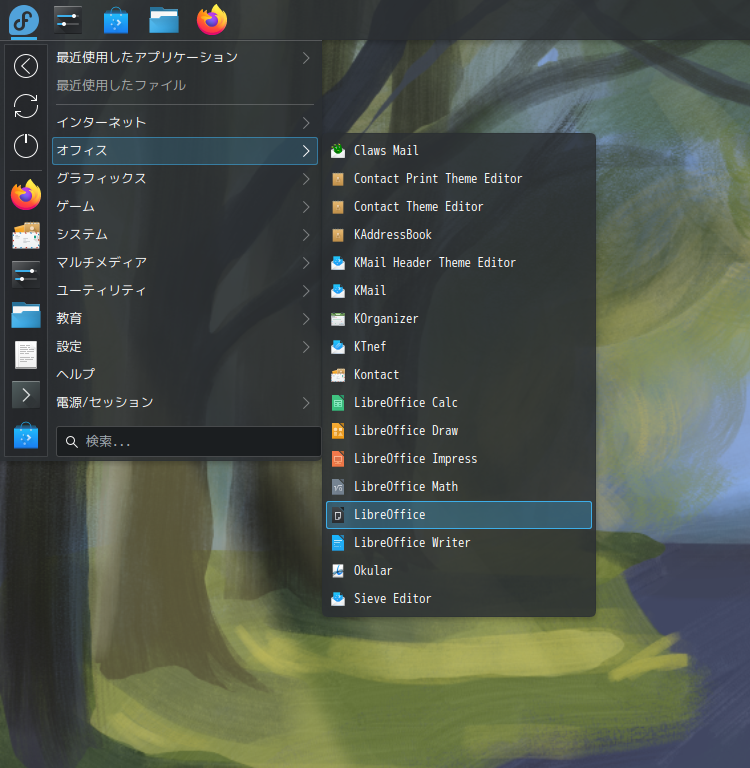750x768 pixels.
Task: Open Kontact mail icon in sidebar favorites
Action: point(26,235)
